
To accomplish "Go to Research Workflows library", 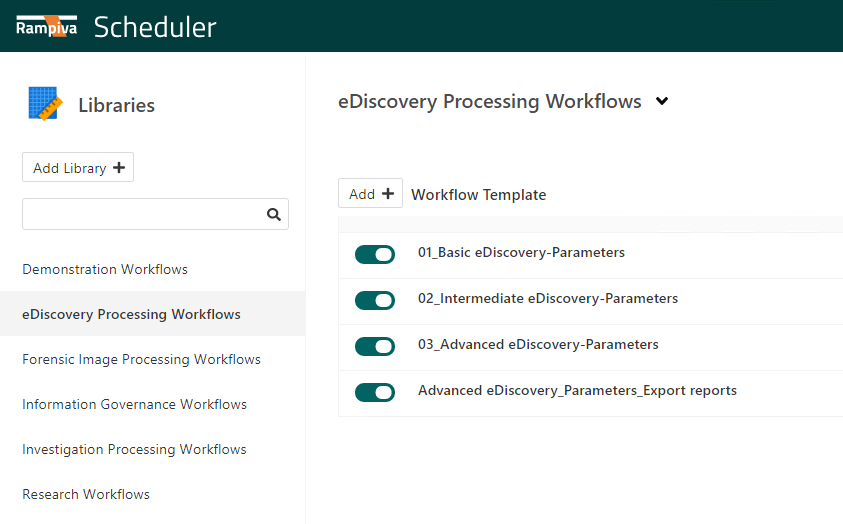I will 86,494.
